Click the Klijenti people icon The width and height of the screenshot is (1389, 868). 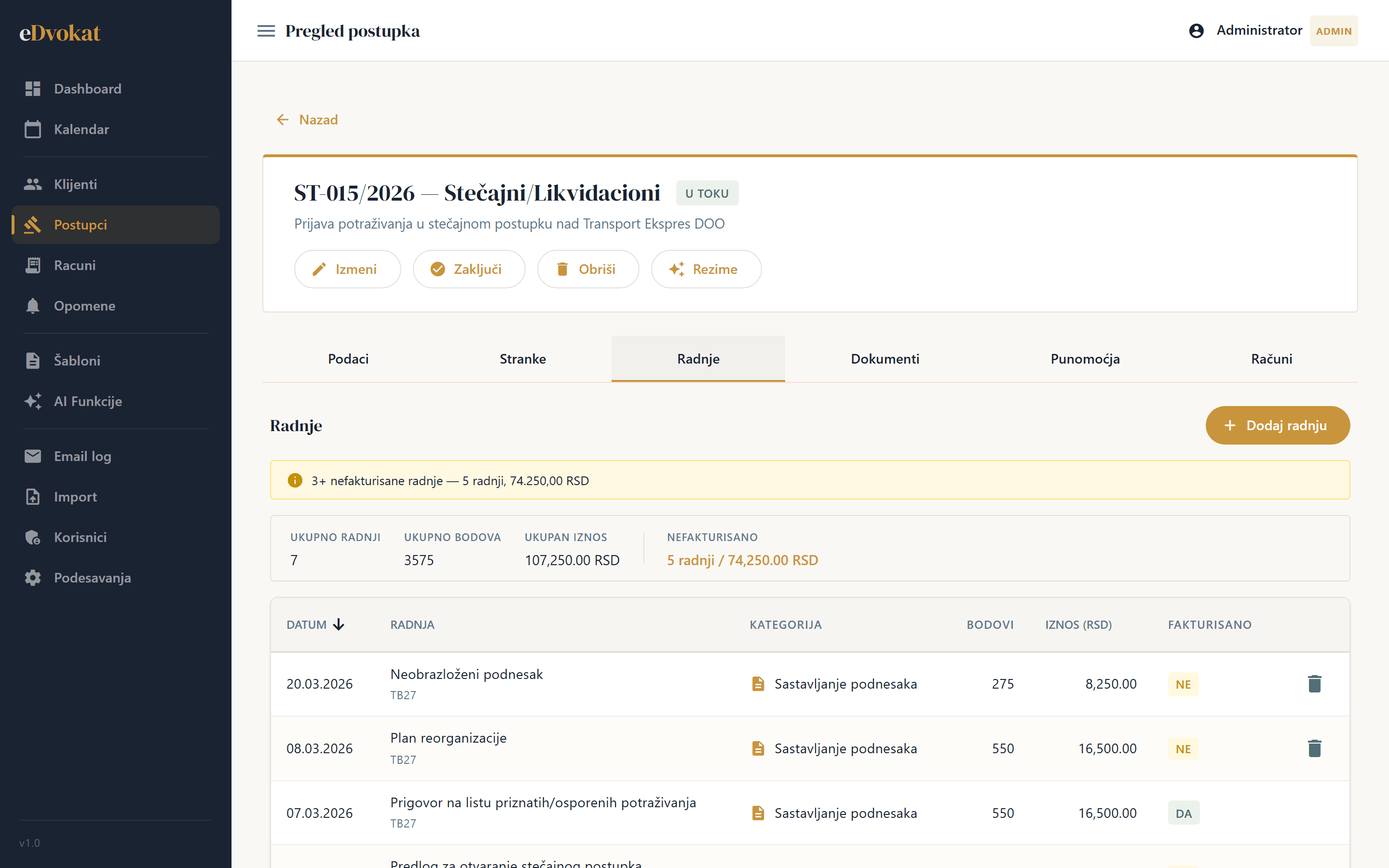coord(33,184)
